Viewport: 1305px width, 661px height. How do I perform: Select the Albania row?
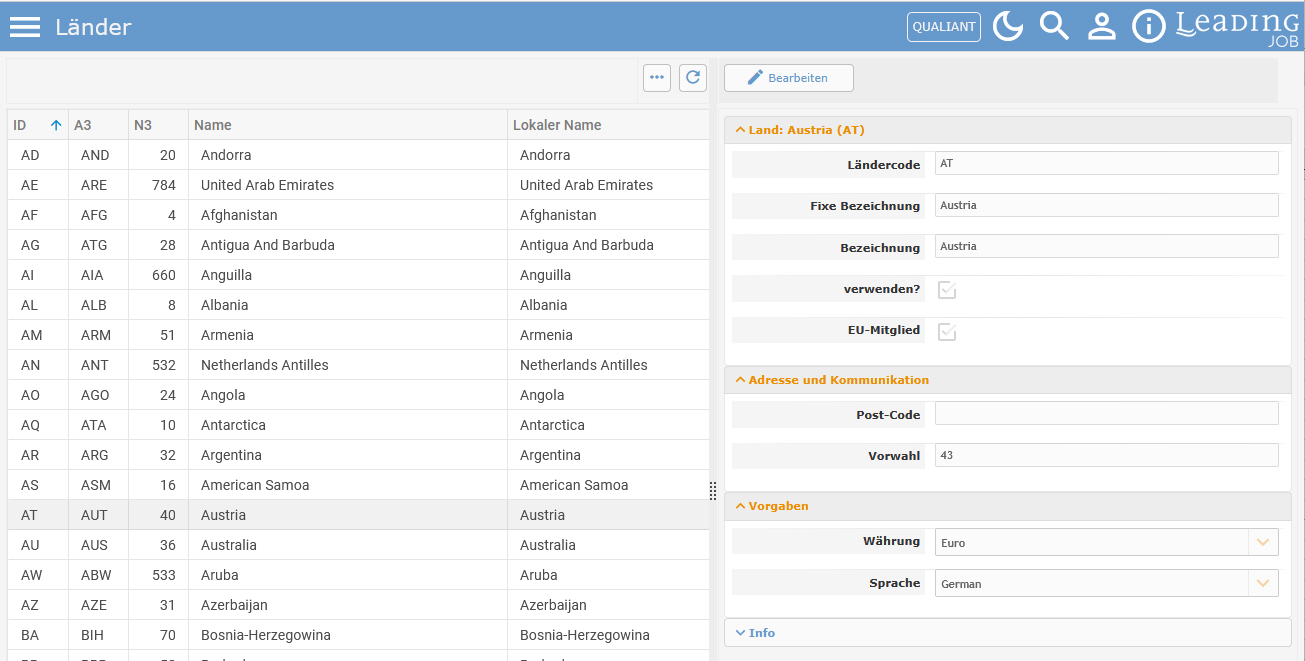point(358,305)
